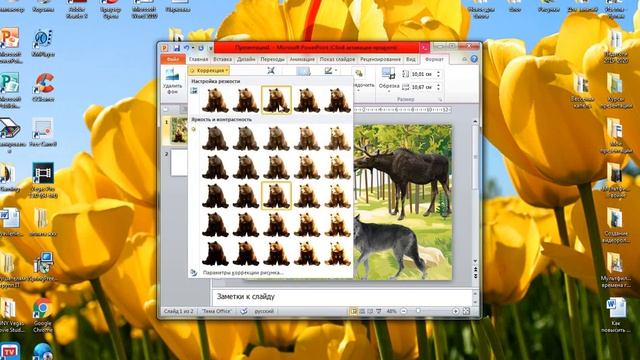640x360 pixels.
Task: Click Удалить фон (remove background) button
Action: click(172, 82)
